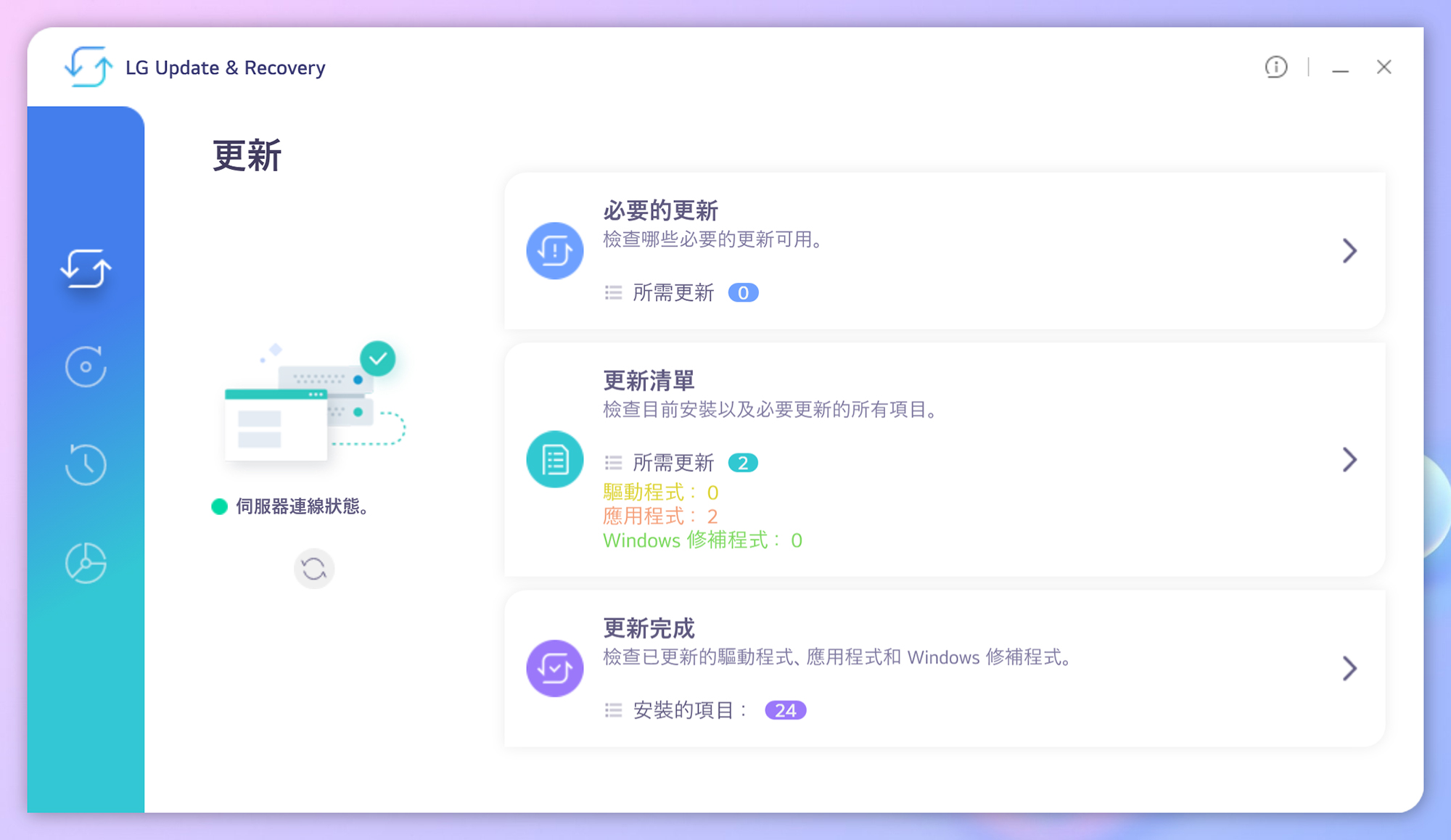The width and height of the screenshot is (1451, 840).
Task: Click the 更新完成 purple check icon
Action: pyautogui.click(x=555, y=668)
